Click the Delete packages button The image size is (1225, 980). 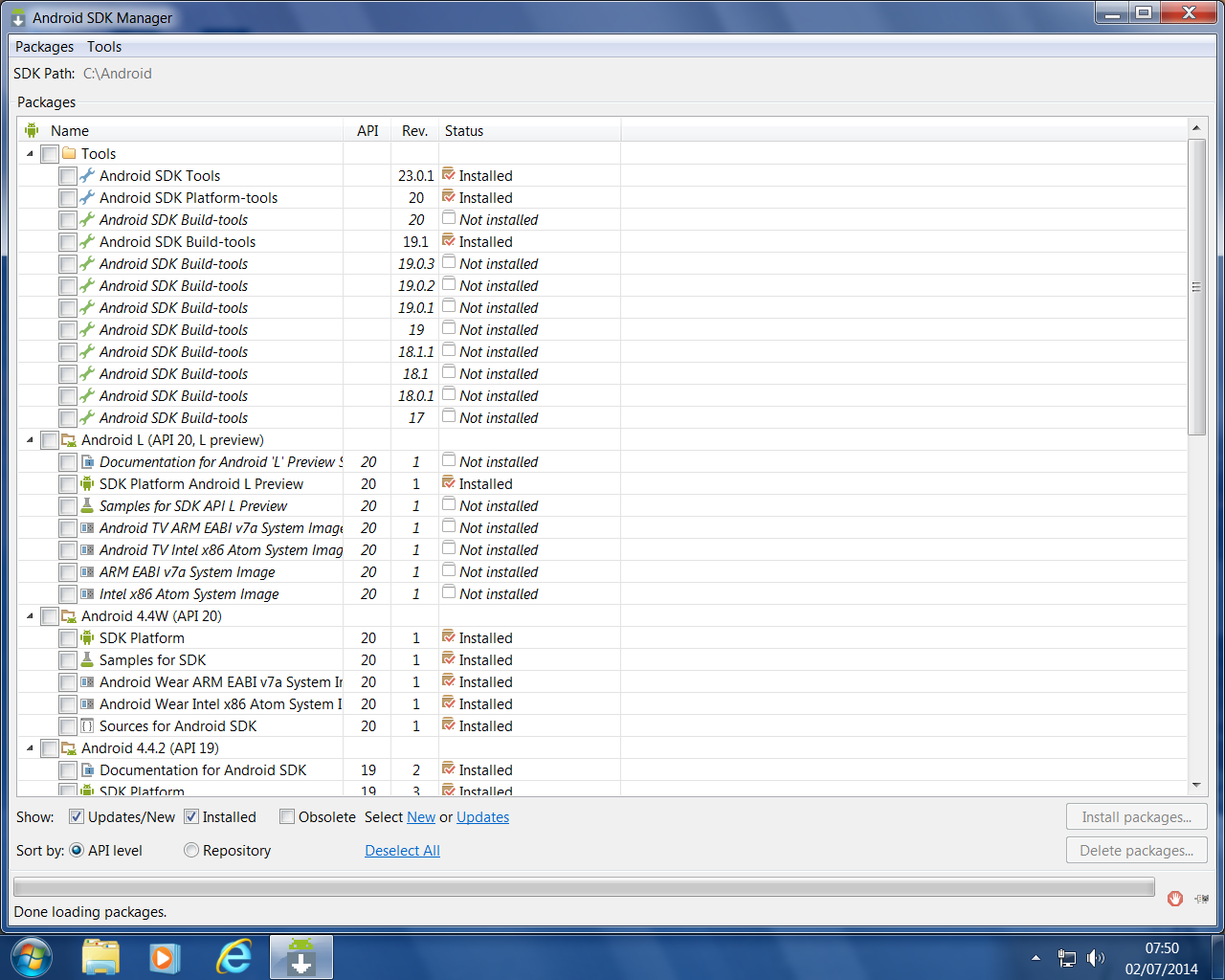(1137, 850)
